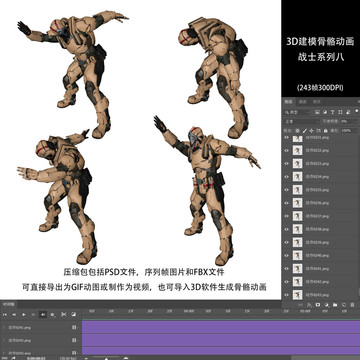
Task: Open the blend mode dropdown
Action: [301, 121]
